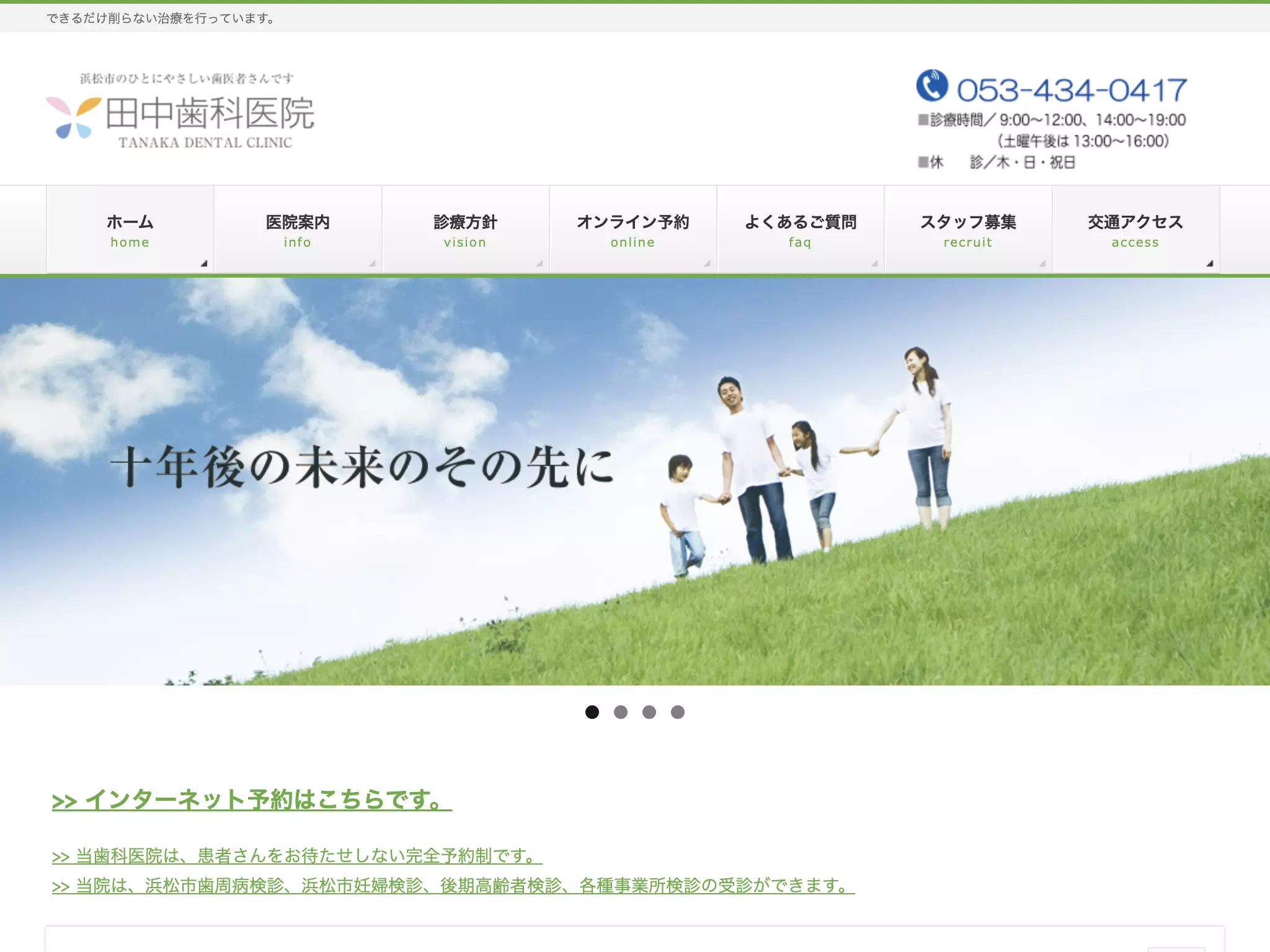Expand the 診療方針 submenu arrow

coord(540,263)
